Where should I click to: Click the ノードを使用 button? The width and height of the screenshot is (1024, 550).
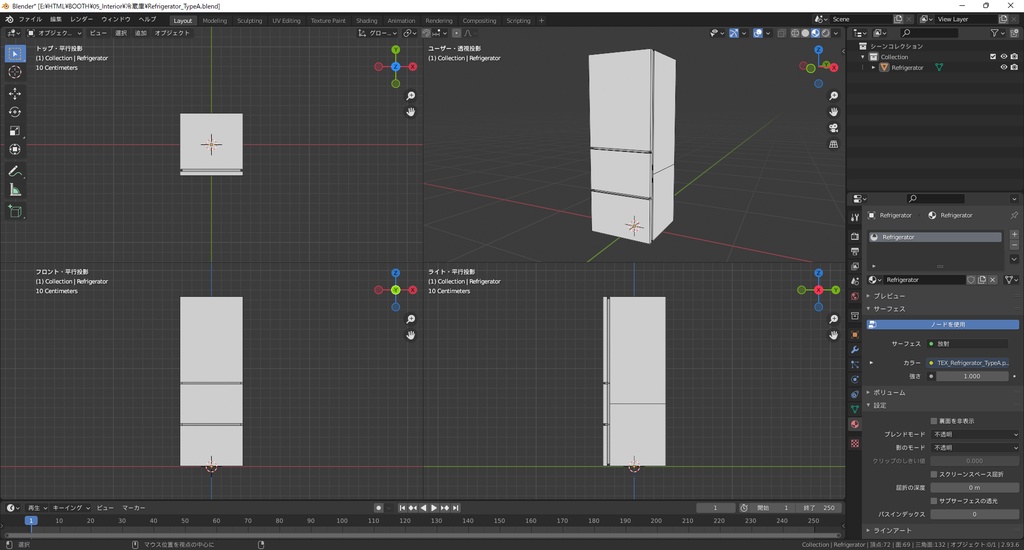948,324
